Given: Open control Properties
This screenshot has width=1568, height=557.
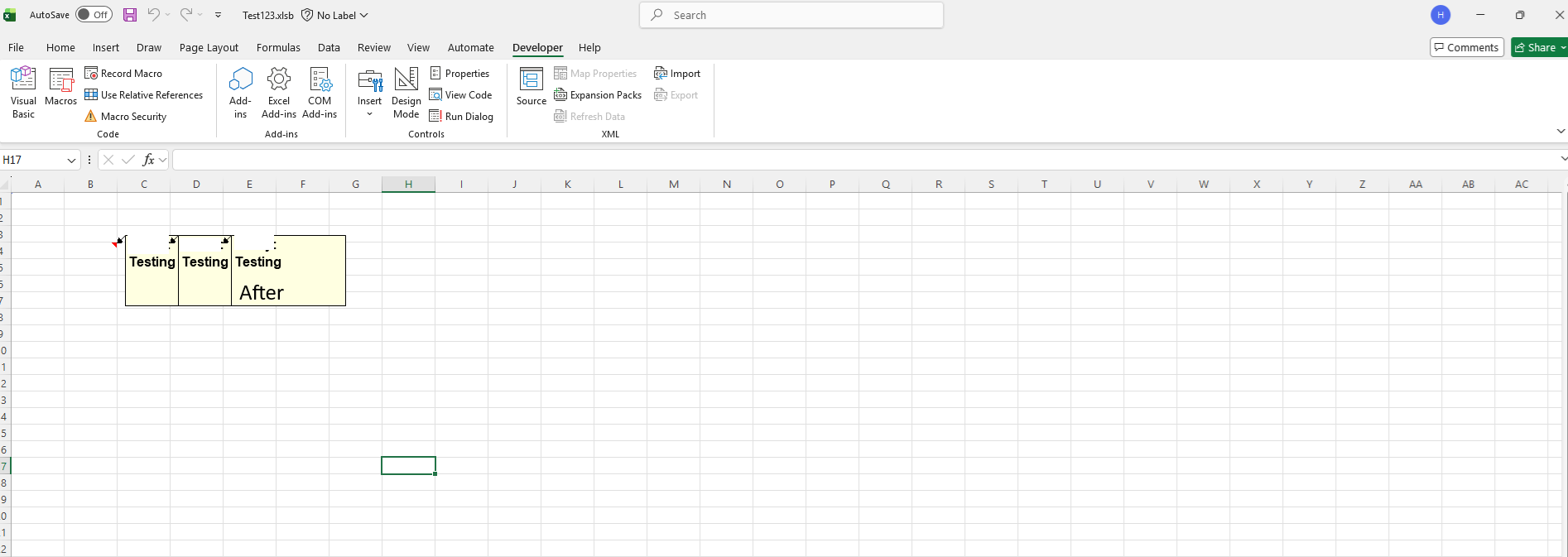Looking at the screenshot, I should coord(459,74).
